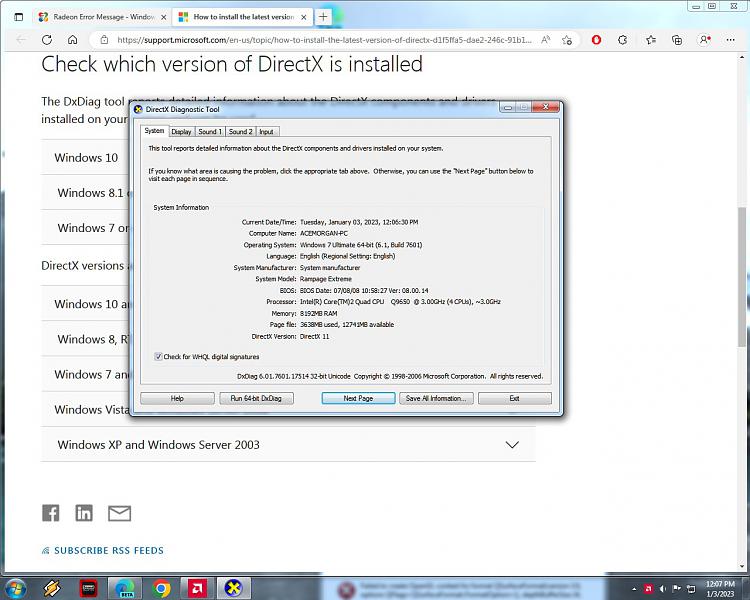Open the AMD Radeon taskbar icon
This screenshot has height=600, width=750.
197,589
